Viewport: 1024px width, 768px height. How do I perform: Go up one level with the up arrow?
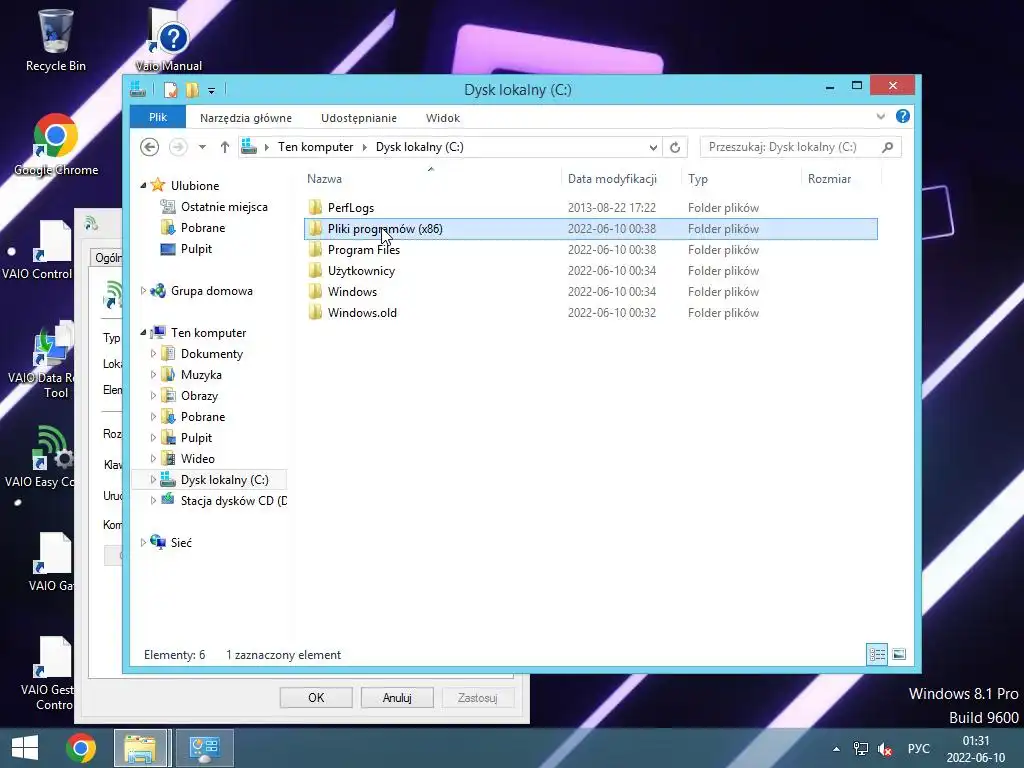[x=225, y=147]
